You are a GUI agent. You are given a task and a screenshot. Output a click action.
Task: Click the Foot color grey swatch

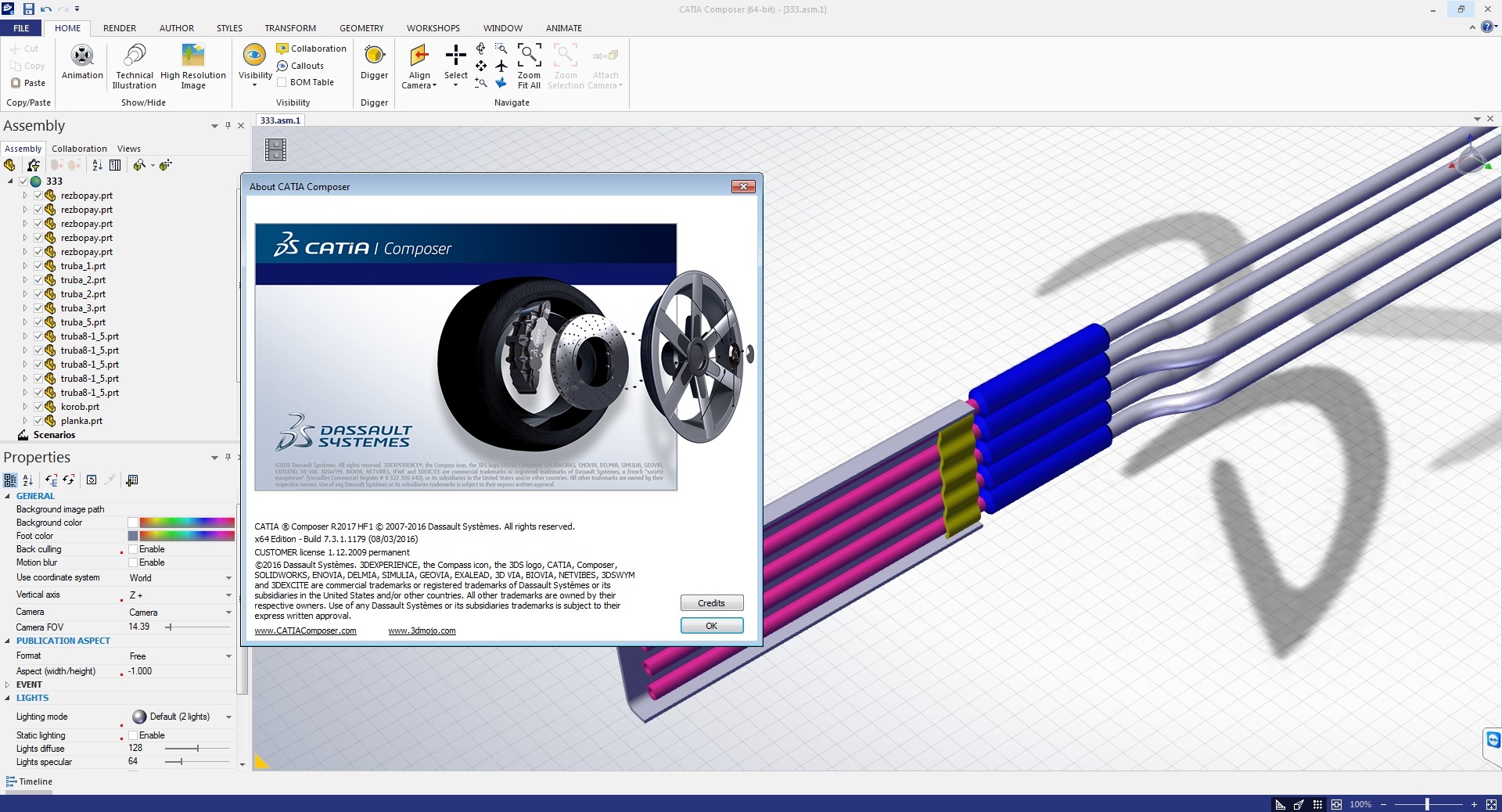pyautogui.click(x=133, y=536)
